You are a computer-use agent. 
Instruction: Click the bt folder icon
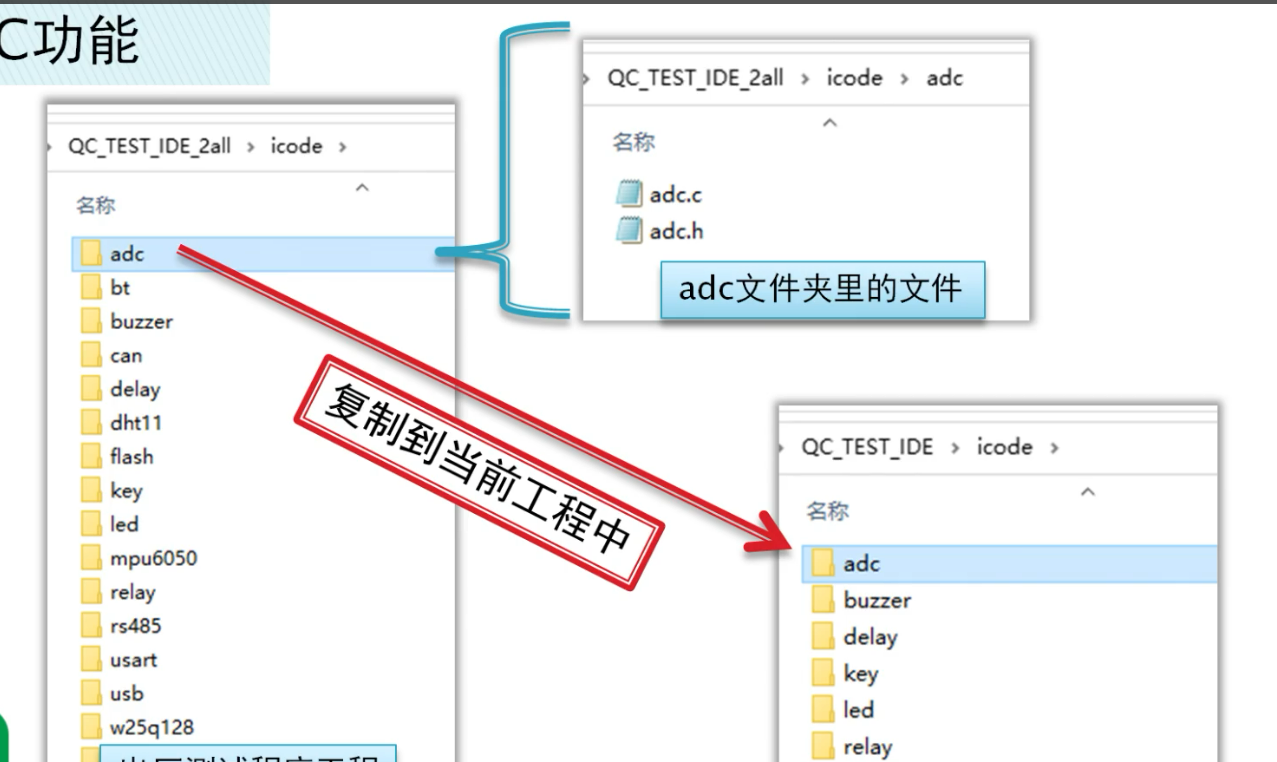92,288
